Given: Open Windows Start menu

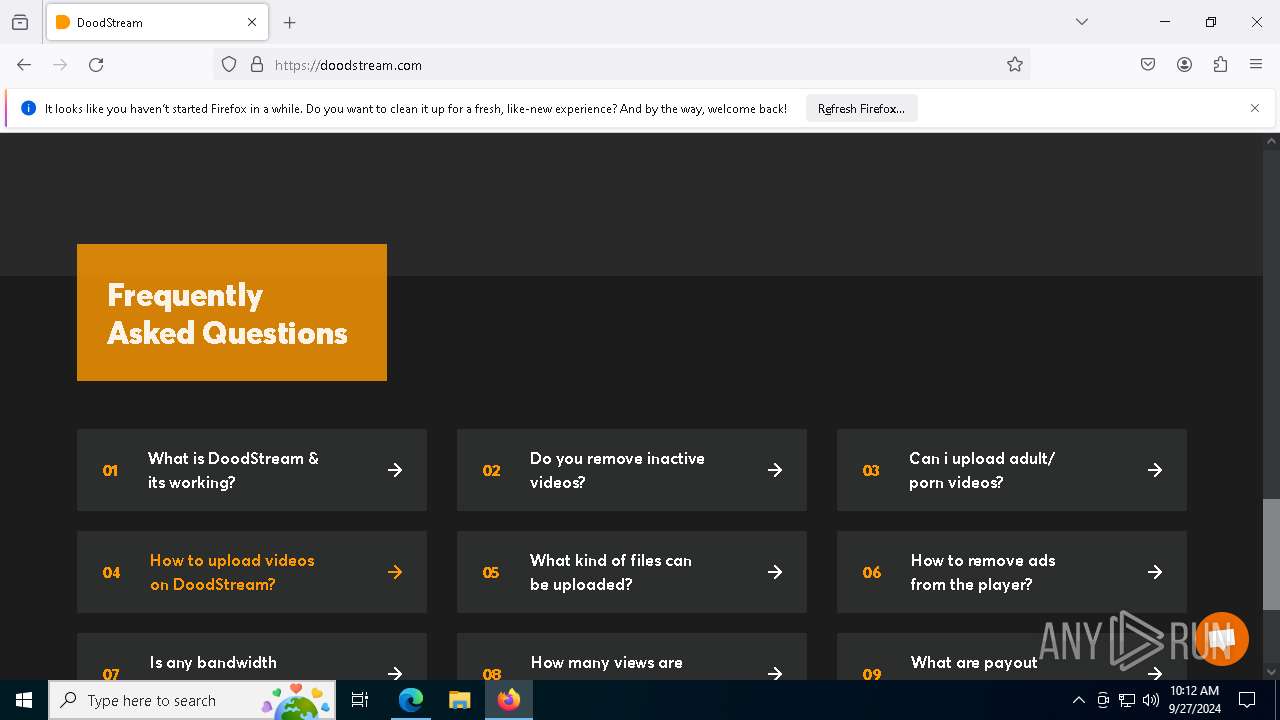Looking at the screenshot, I should click(x=24, y=700).
